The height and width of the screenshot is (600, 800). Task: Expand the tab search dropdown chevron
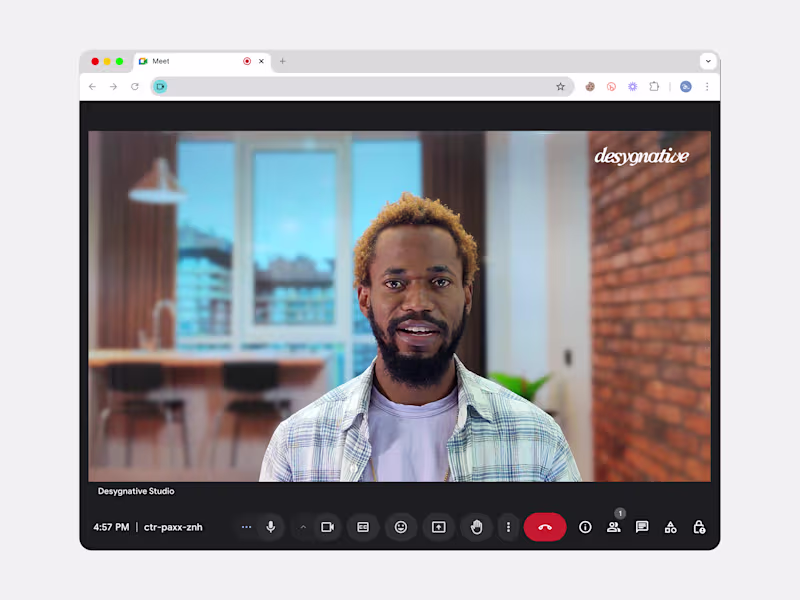708,61
